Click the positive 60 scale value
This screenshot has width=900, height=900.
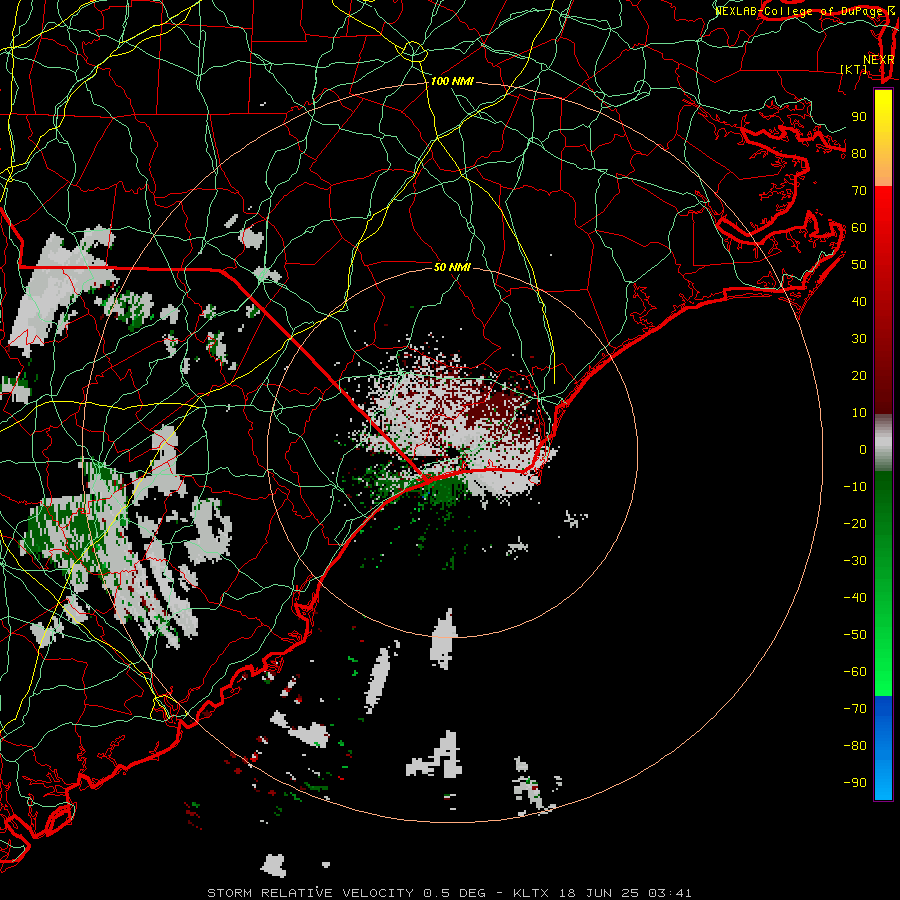pyautogui.click(x=859, y=227)
